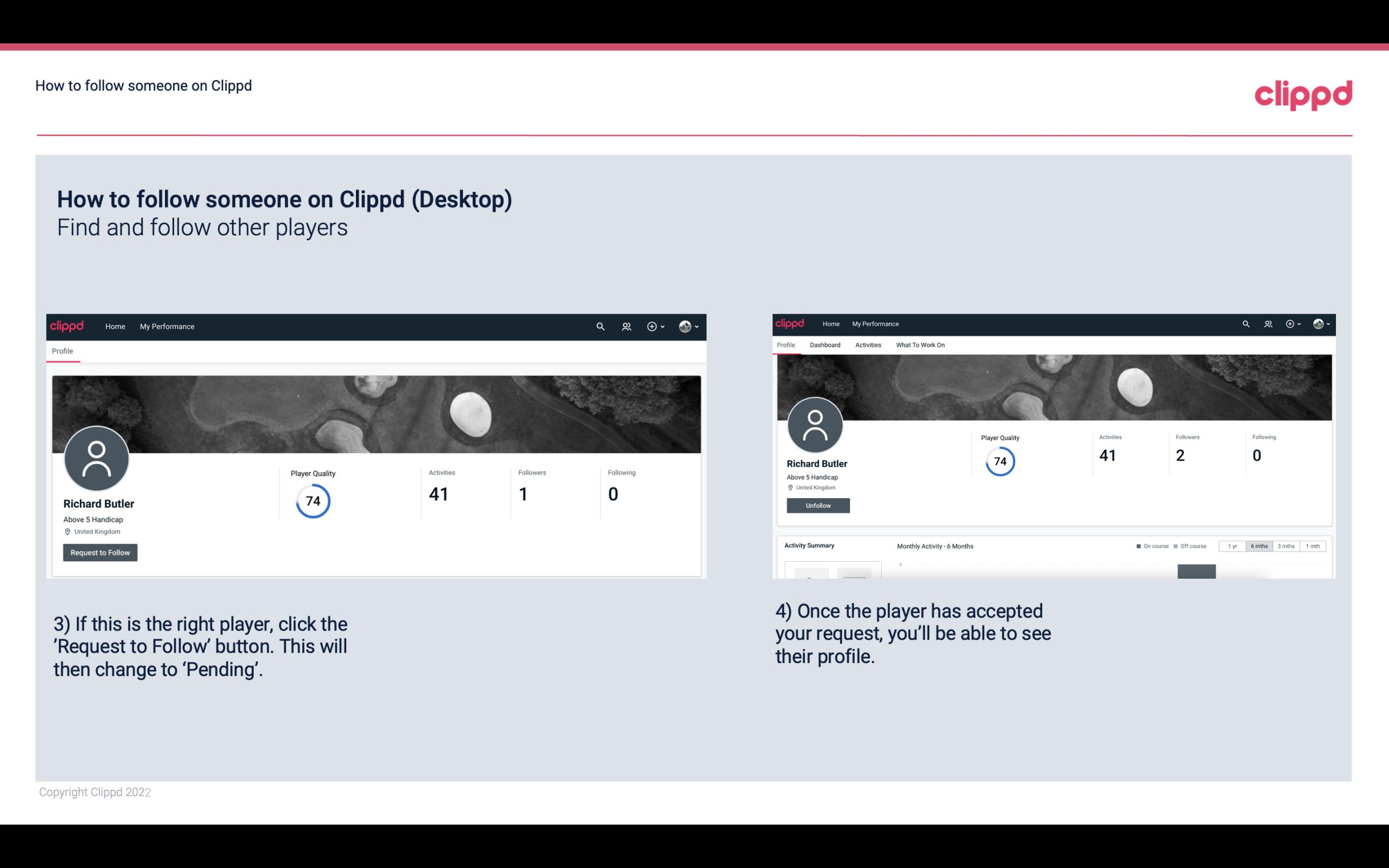Select the 'Activities' tab on right profile
The image size is (1389, 868).
point(866,345)
